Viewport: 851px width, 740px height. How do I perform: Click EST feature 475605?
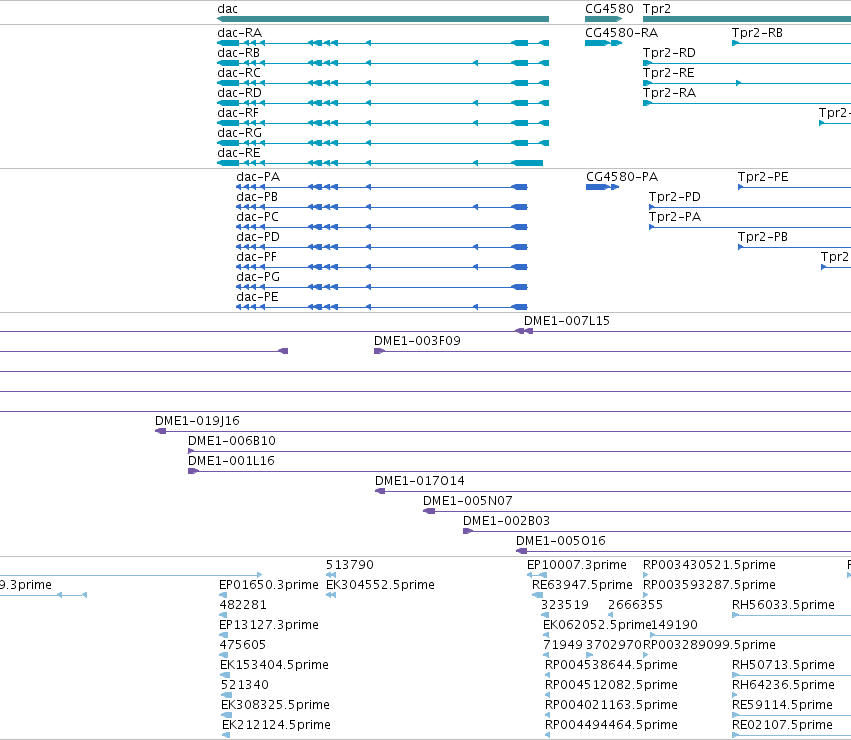click(243, 646)
